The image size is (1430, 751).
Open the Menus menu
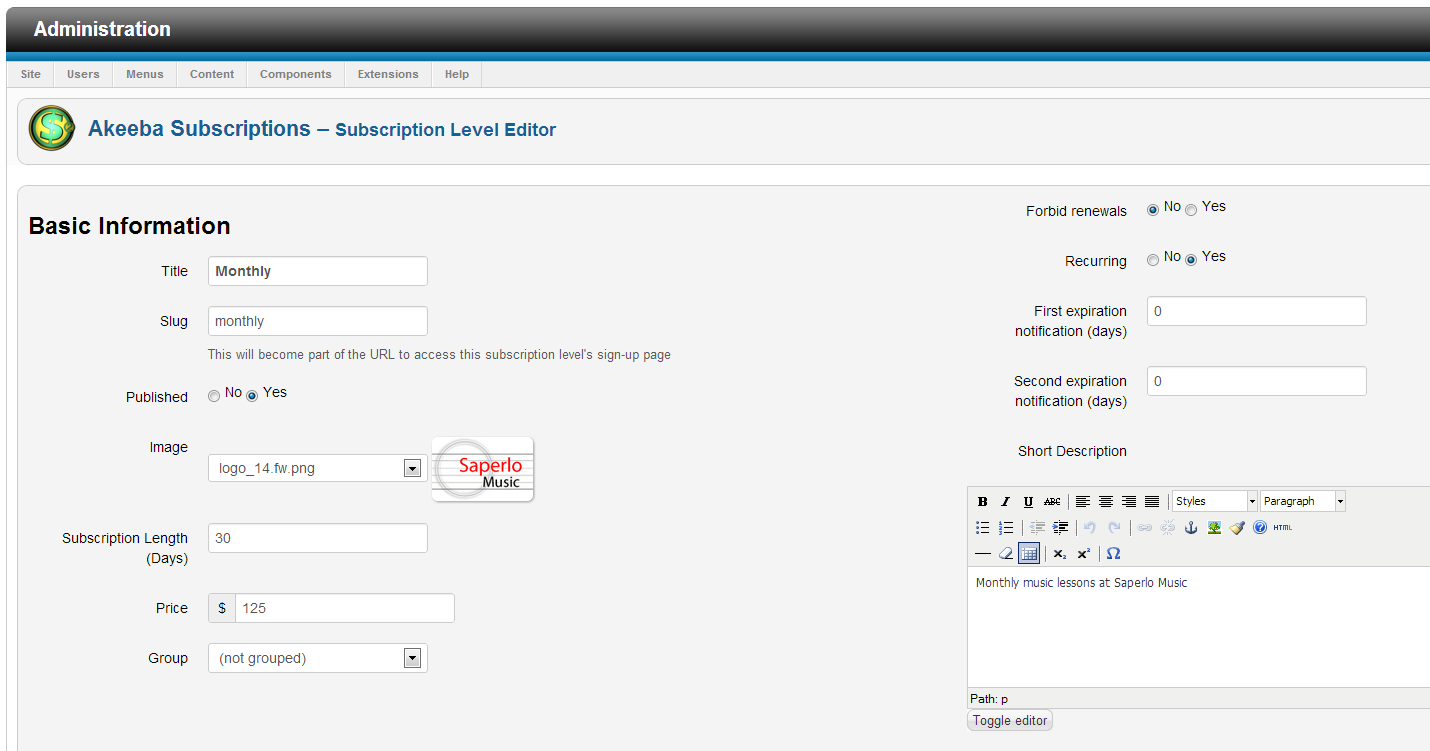coord(145,74)
